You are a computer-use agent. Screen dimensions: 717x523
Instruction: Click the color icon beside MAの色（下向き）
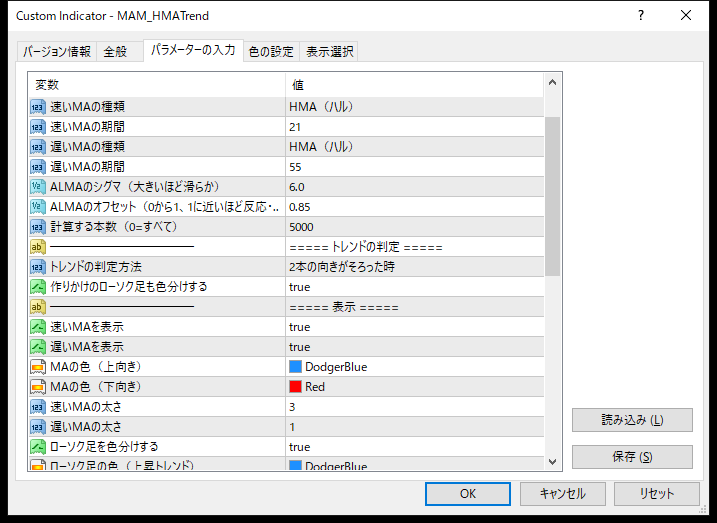point(38,387)
